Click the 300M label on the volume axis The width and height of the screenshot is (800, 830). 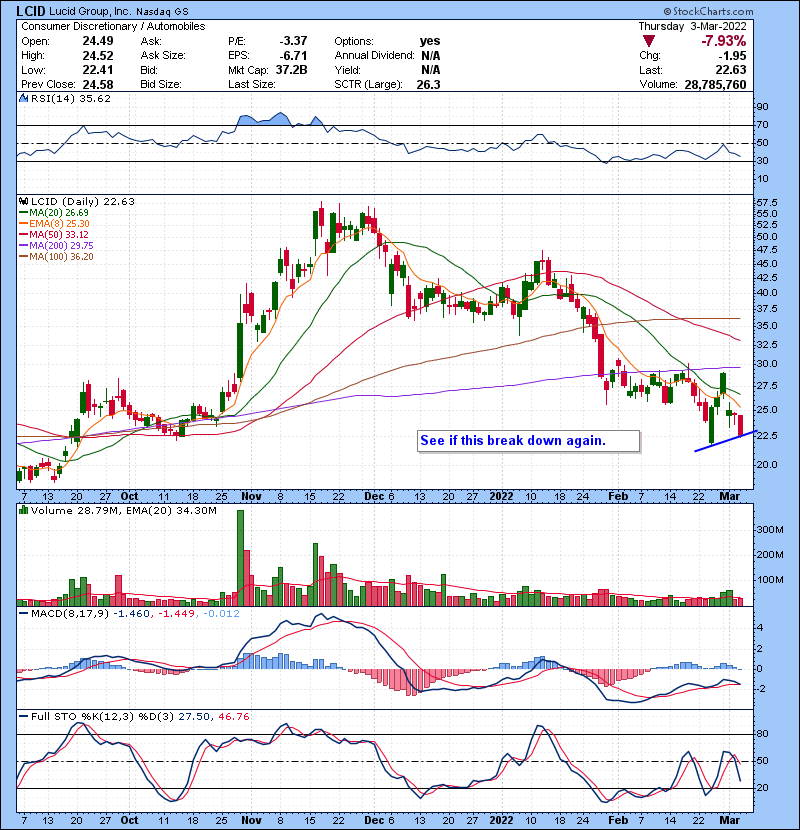point(769,530)
